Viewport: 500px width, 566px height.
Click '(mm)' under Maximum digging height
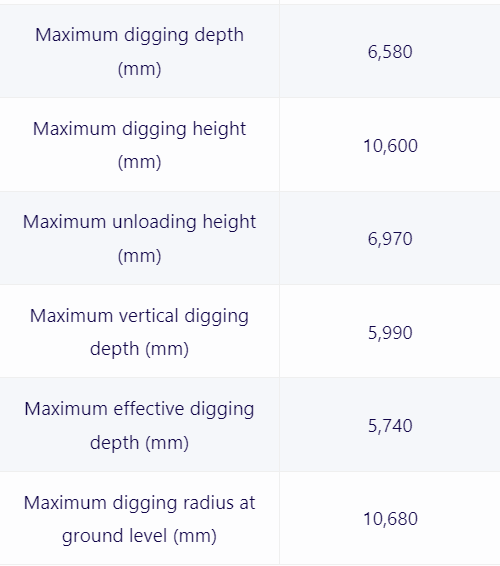click(139, 162)
